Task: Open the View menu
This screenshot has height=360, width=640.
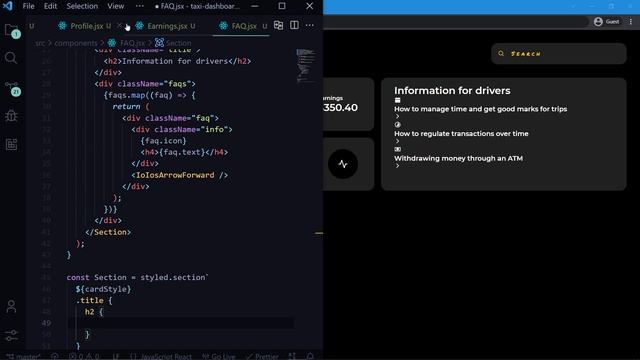Action: pos(116,6)
